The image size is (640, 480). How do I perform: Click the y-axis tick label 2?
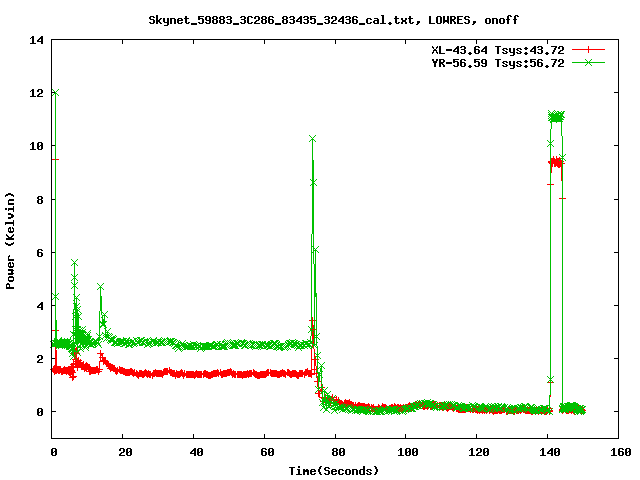coord(40,359)
